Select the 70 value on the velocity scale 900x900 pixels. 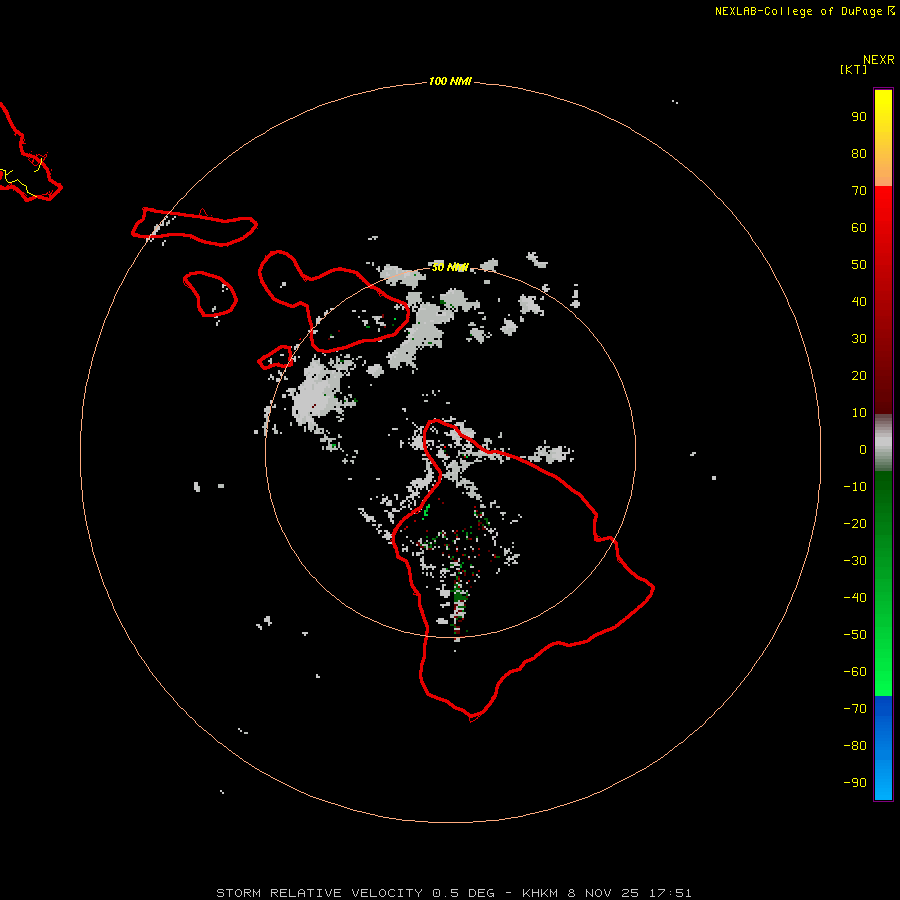click(859, 191)
